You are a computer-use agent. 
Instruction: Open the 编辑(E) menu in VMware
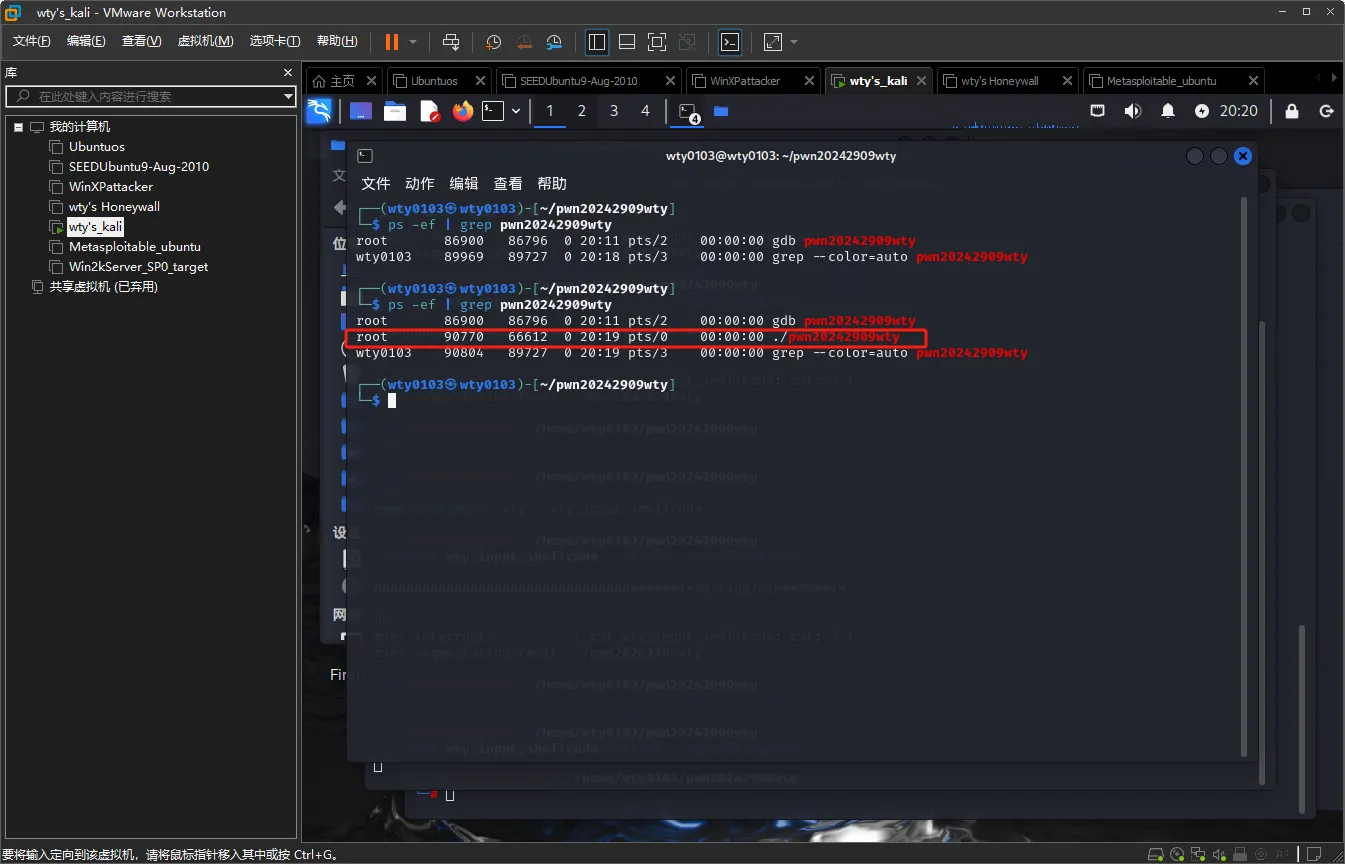(x=86, y=41)
